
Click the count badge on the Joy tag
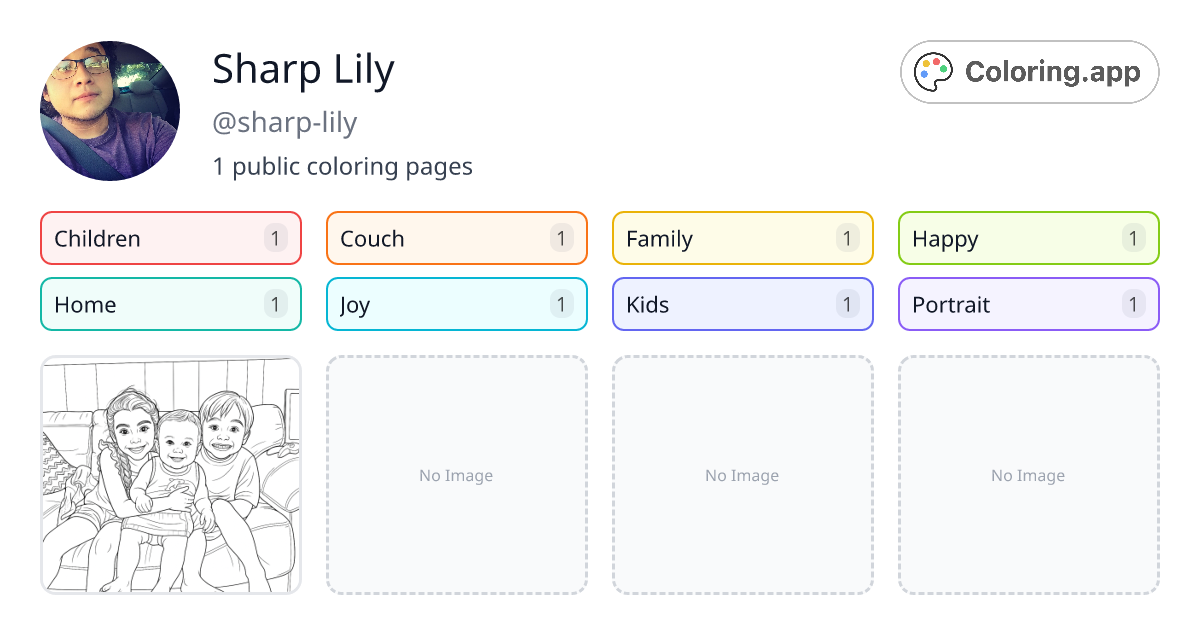(x=561, y=304)
